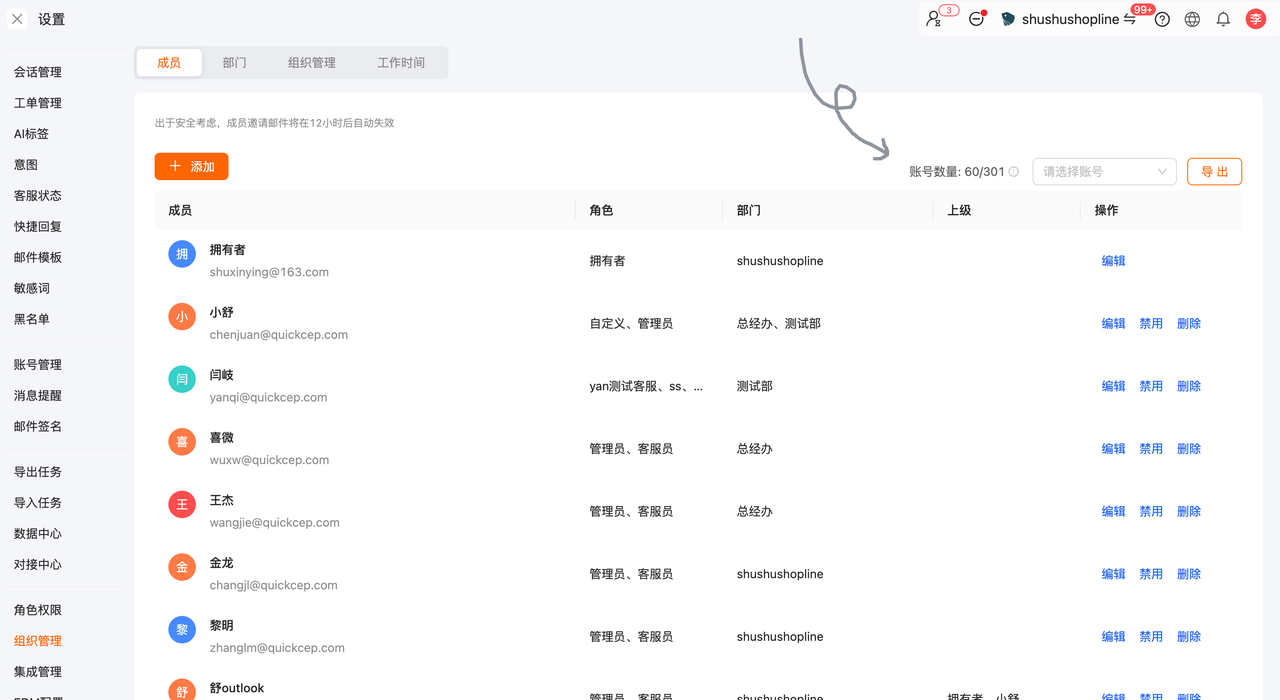Open 敏感词 in the sidebar
Viewport: 1280px width, 700px height.
(32, 289)
